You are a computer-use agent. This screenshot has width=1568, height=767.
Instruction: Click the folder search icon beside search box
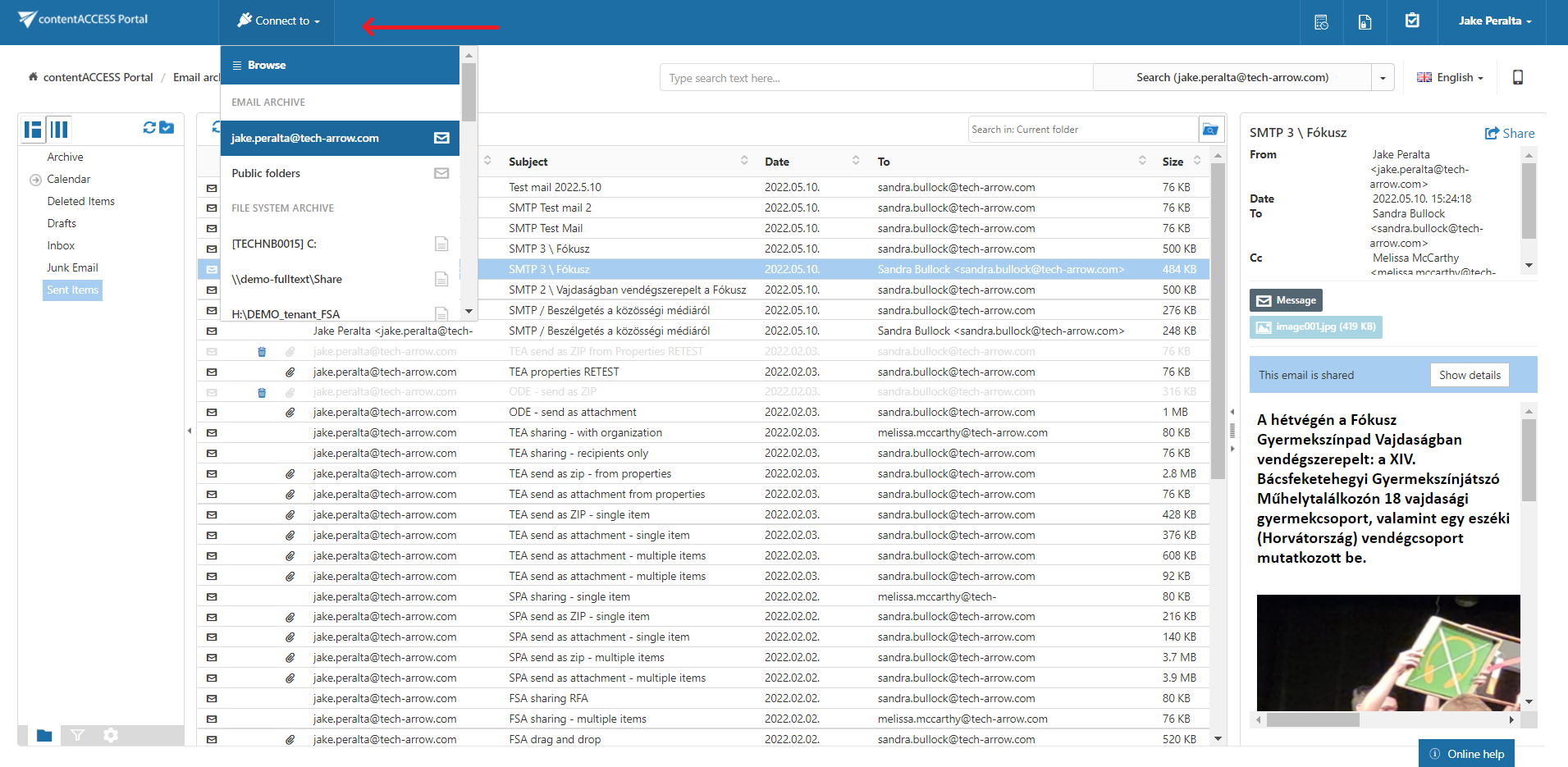1209,130
